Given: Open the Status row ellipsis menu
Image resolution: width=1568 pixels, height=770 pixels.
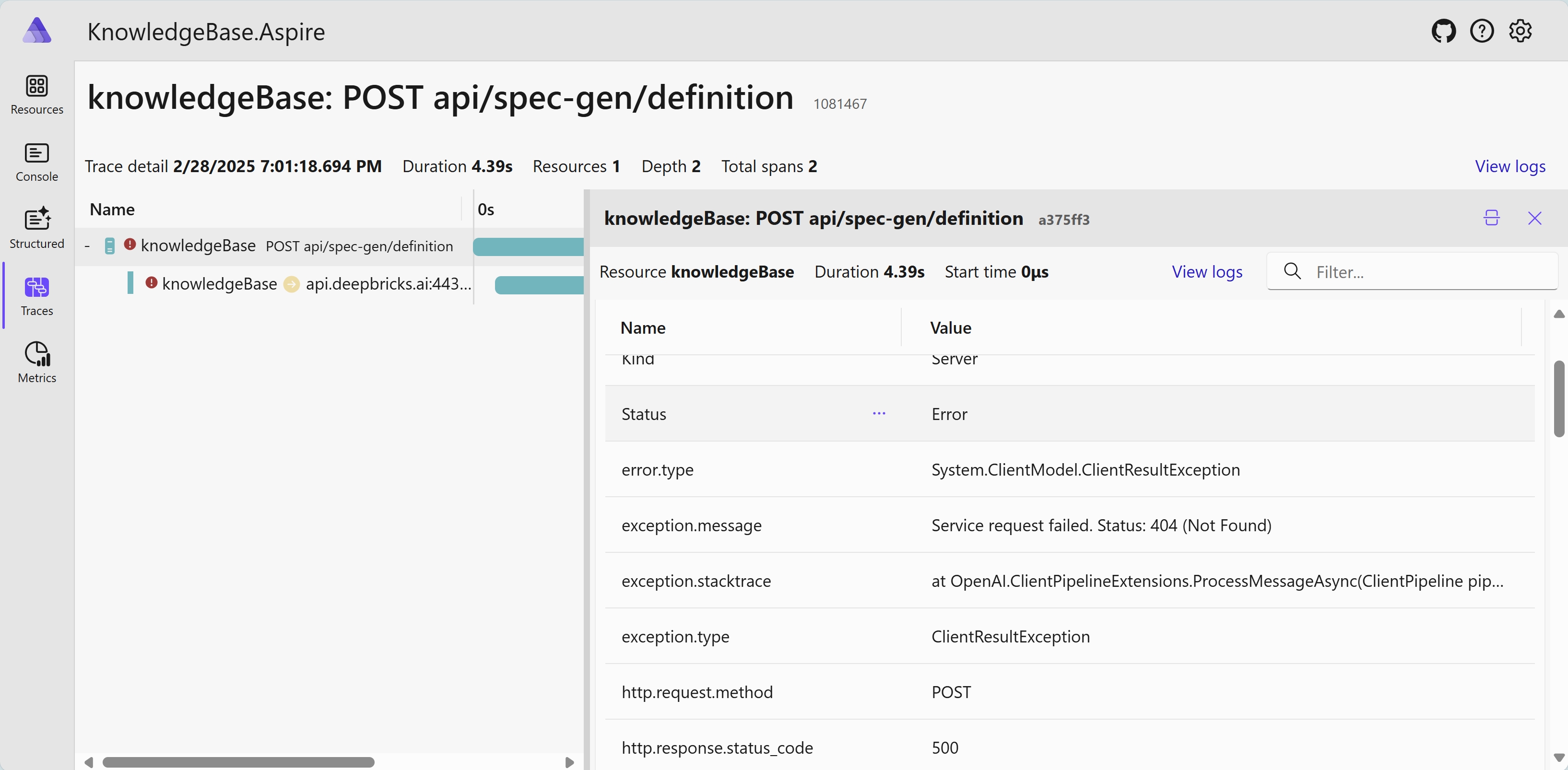Looking at the screenshot, I should pos(879,414).
